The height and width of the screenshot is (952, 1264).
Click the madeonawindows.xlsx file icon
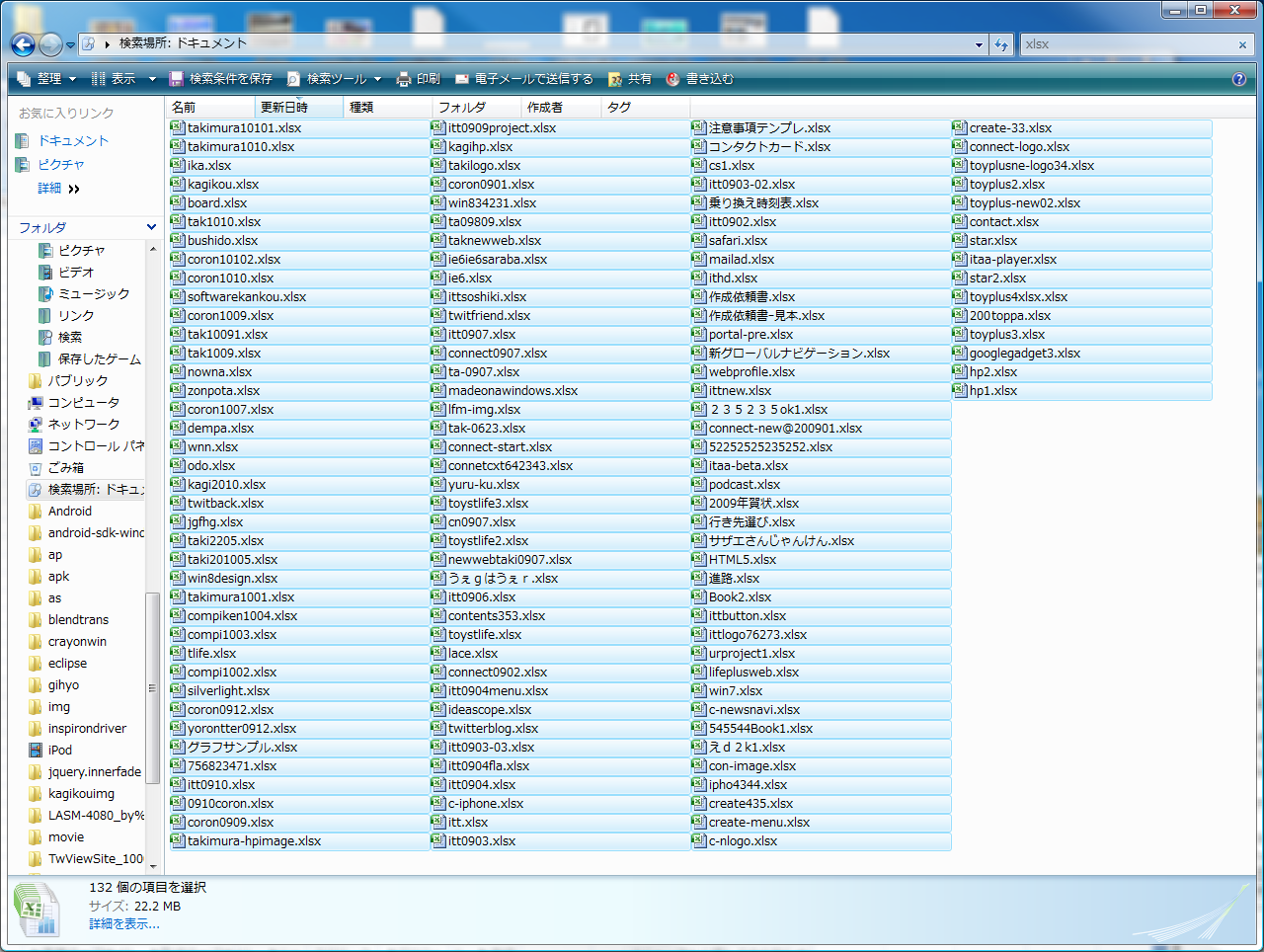click(x=438, y=390)
